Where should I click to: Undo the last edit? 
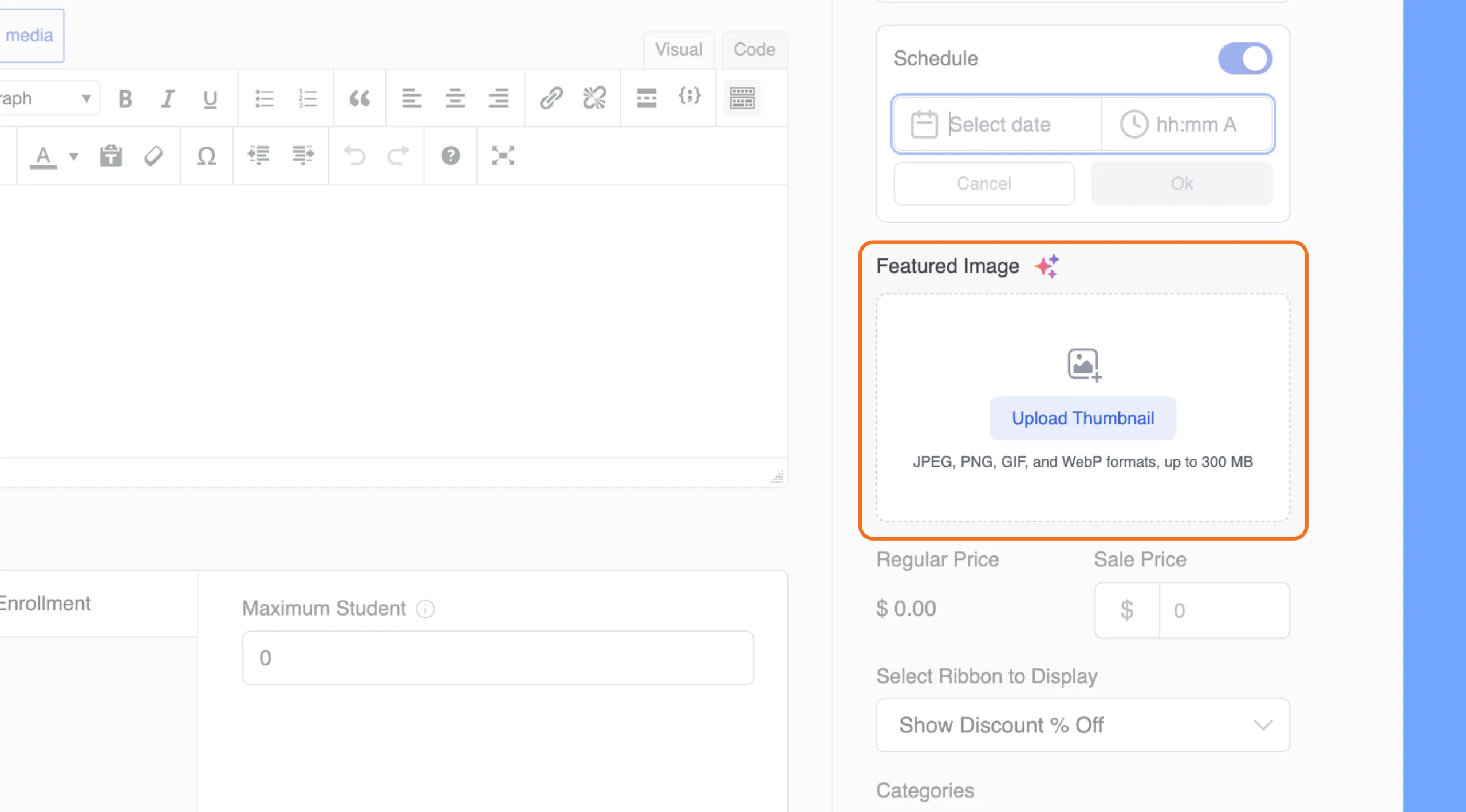click(354, 156)
